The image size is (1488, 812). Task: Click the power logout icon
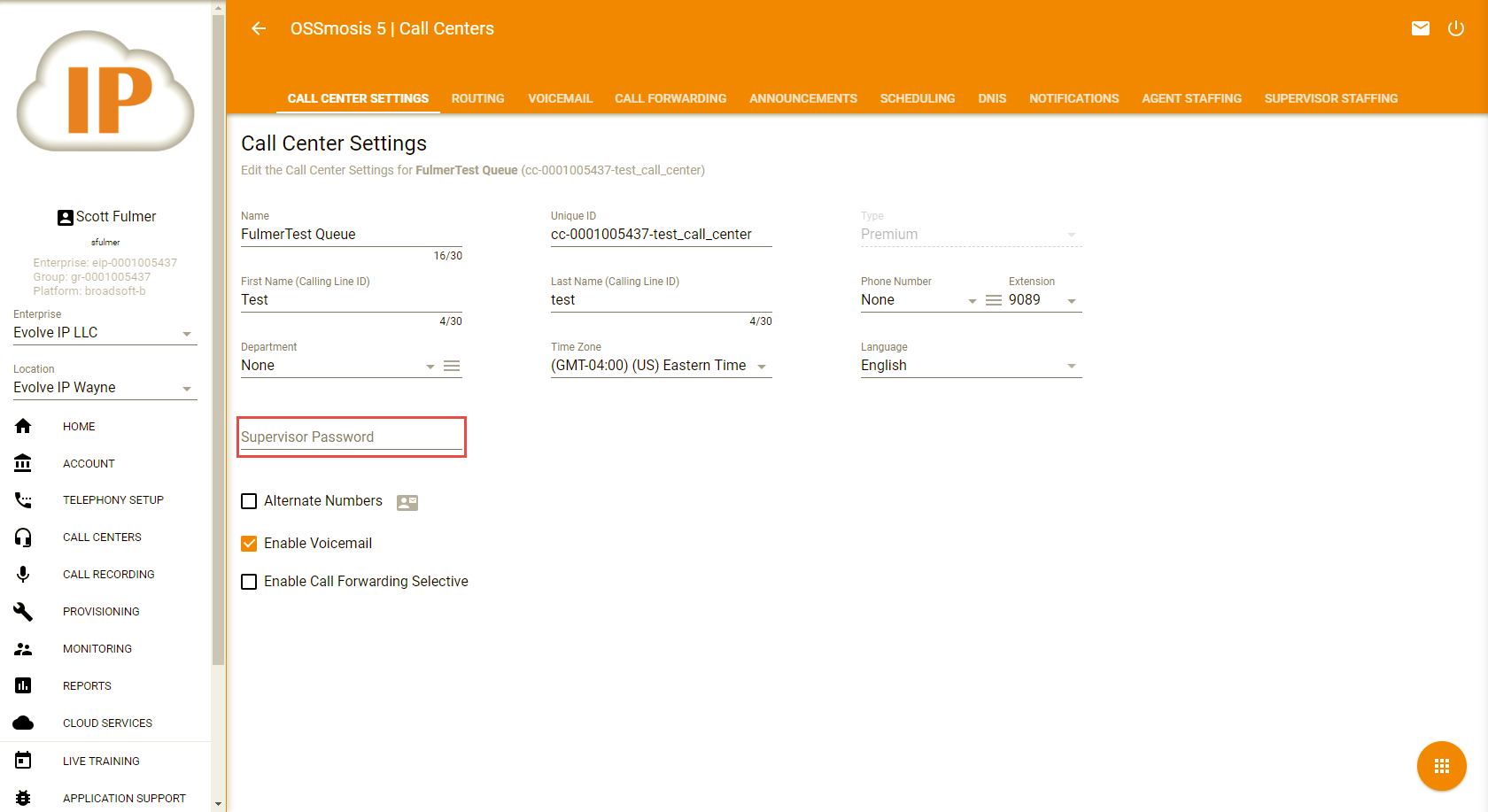click(x=1455, y=28)
